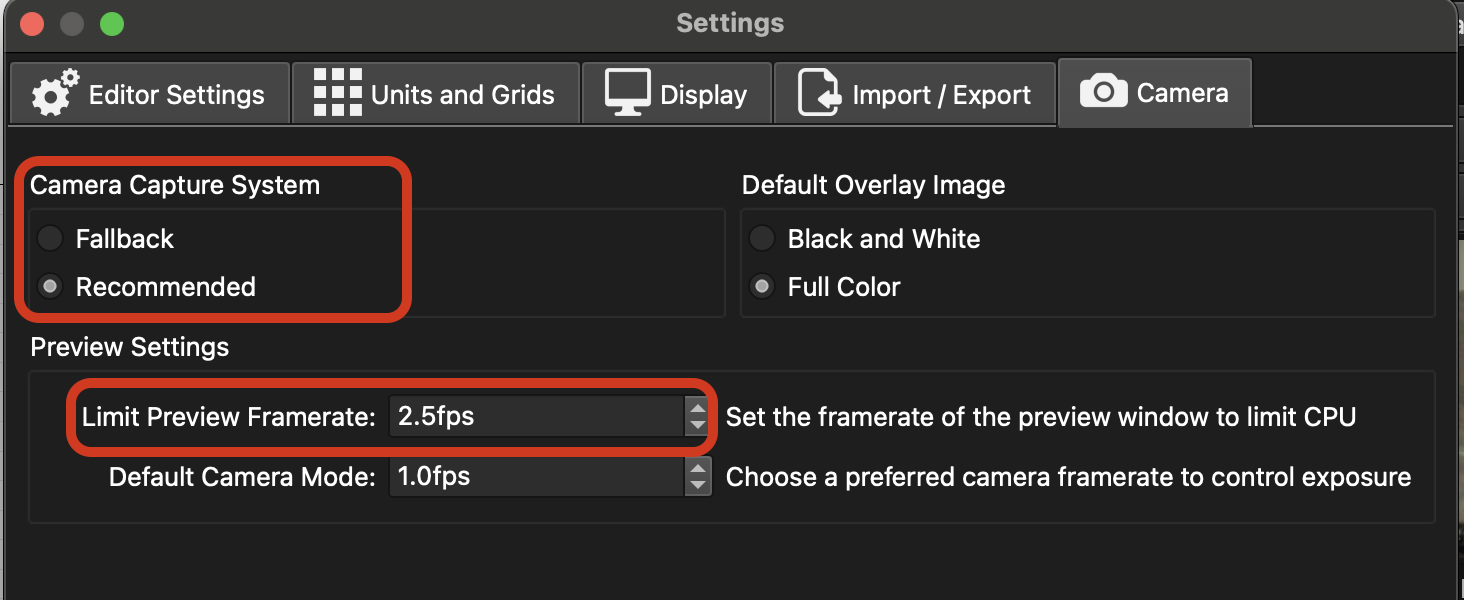This screenshot has height=600, width=1464.
Task: Decrease Default Camera Mode with down arrow
Action: tap(697, 486)
